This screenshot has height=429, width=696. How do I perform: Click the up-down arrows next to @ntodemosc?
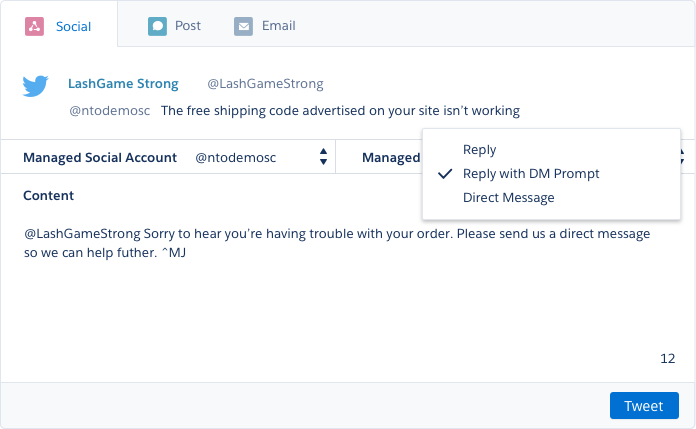tap(324, 157)
